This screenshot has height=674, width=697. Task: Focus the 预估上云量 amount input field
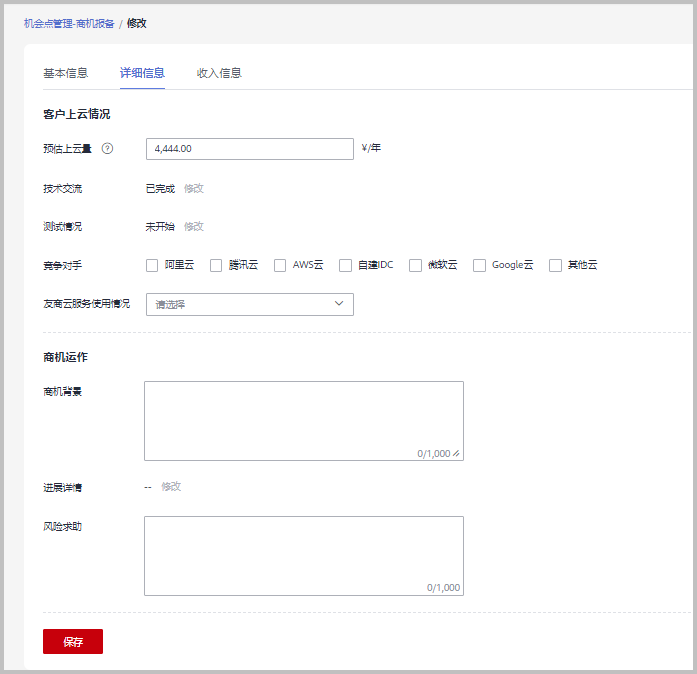click(x=250, y=149)
